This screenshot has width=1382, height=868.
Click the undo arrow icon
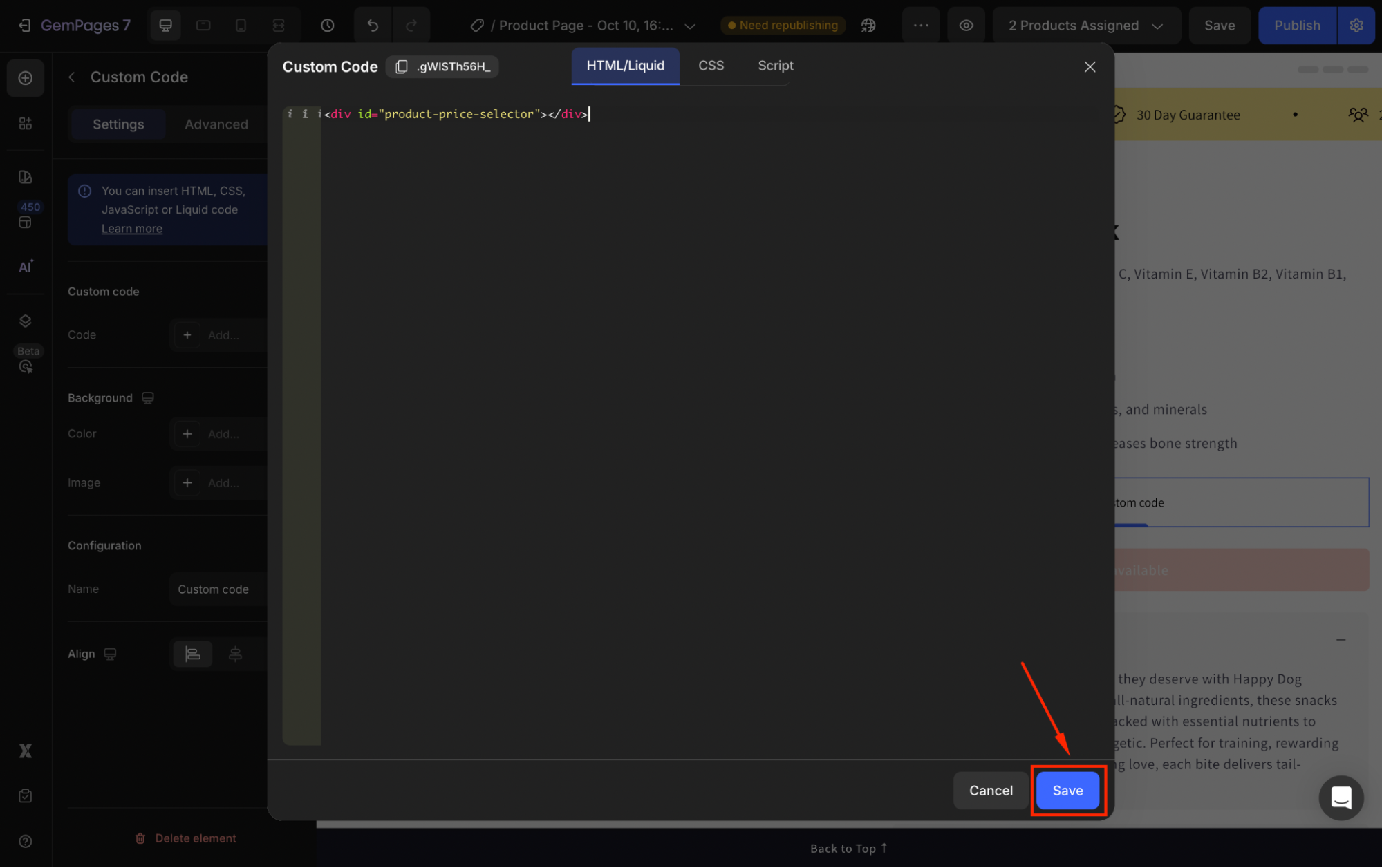(373, 26)
